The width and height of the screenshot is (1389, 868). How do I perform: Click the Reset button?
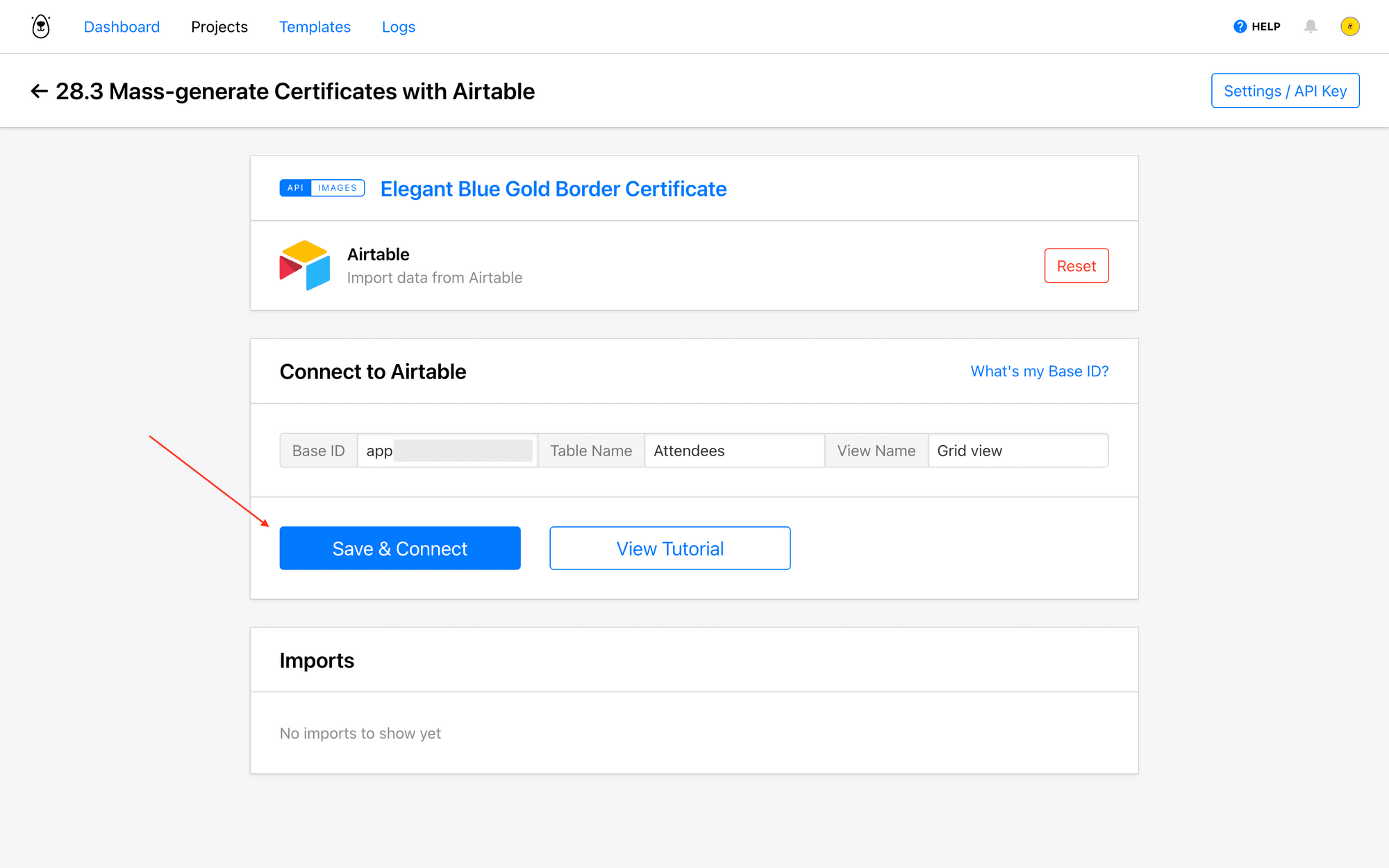point(1076,265)
